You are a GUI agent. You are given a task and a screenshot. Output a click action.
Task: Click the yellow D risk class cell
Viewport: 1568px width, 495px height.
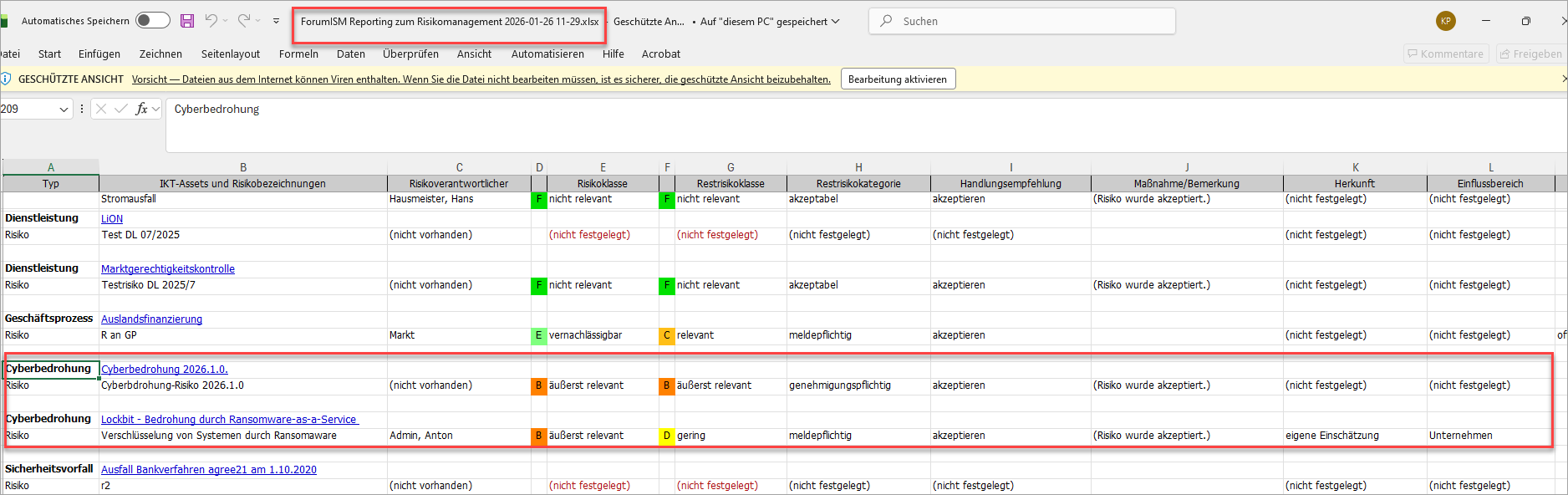666,436
